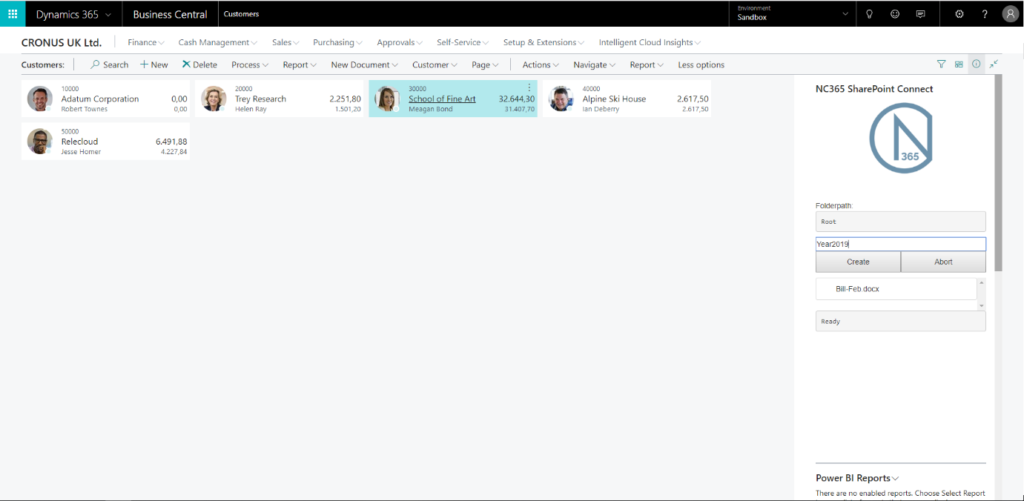The width and height of the screenshot is (1024, 501).
Task: Click the CRONUS UK Ltd. company name
Action: tap(61, 42)
